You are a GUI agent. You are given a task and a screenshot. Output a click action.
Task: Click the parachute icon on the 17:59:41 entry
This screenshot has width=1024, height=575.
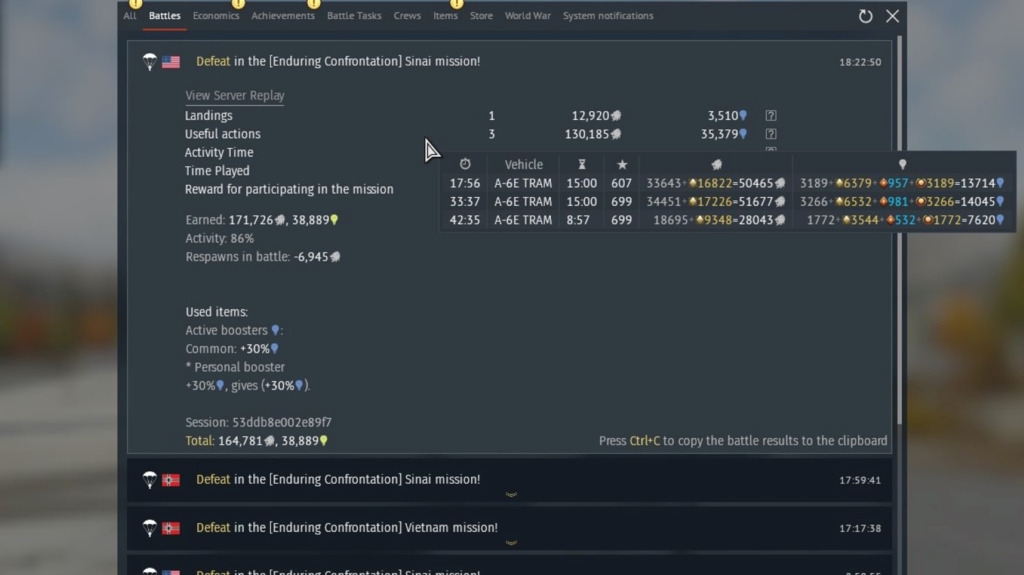tap(150, 480)
